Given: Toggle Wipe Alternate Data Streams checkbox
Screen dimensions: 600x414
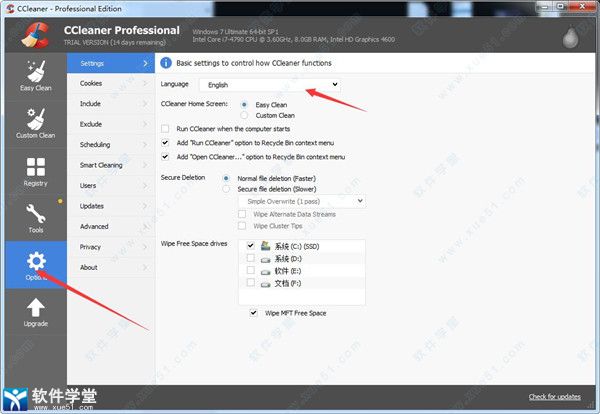Looking at the screenshot, I should point(242,214).
